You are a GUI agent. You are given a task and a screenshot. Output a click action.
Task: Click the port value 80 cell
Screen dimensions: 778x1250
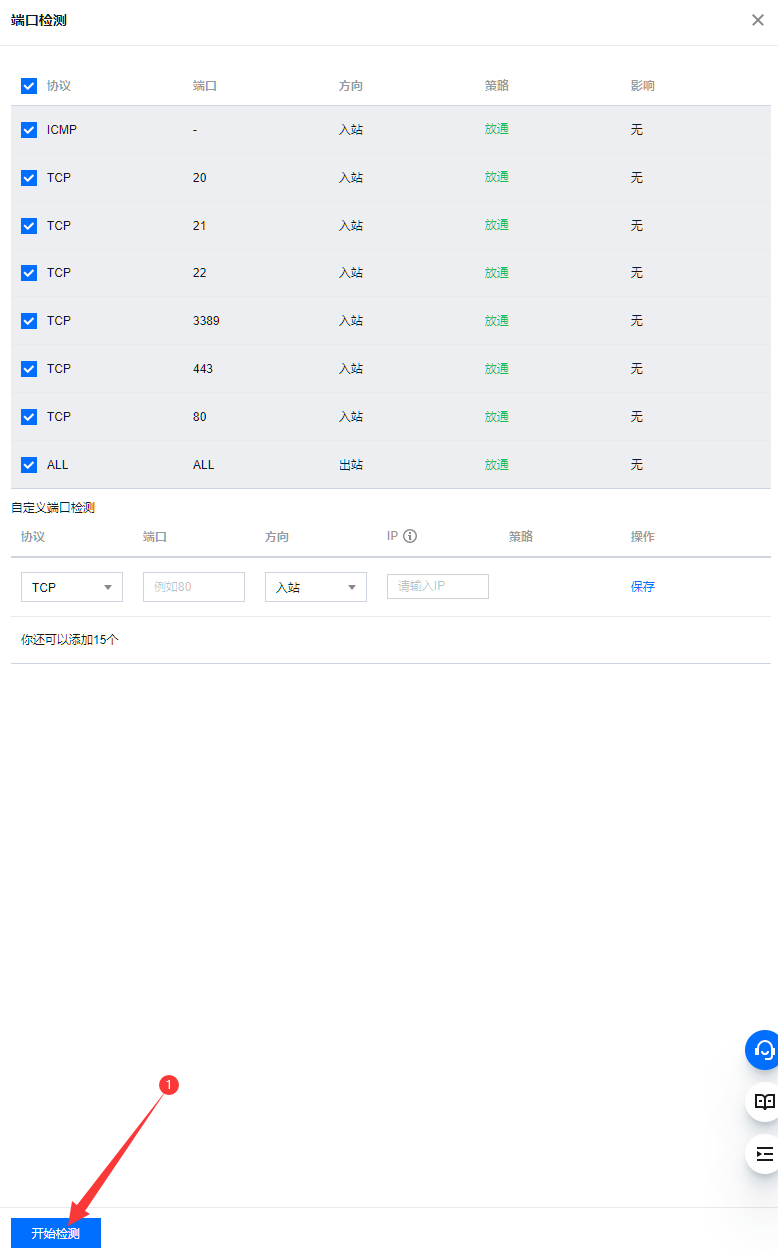200,417
